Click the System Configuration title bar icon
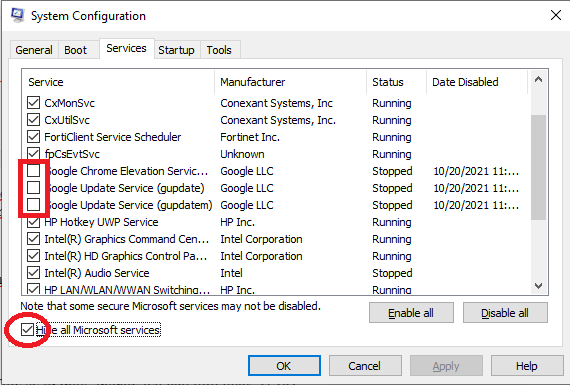 coord(17,15)
